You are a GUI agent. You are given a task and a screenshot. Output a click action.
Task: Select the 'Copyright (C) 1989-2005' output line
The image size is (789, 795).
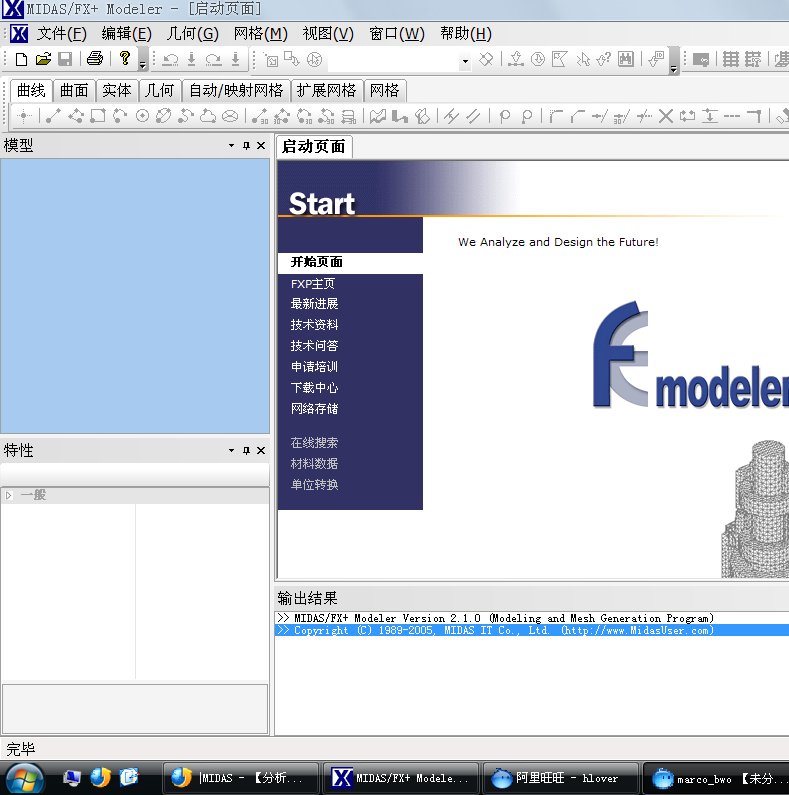tap(531, 630)
